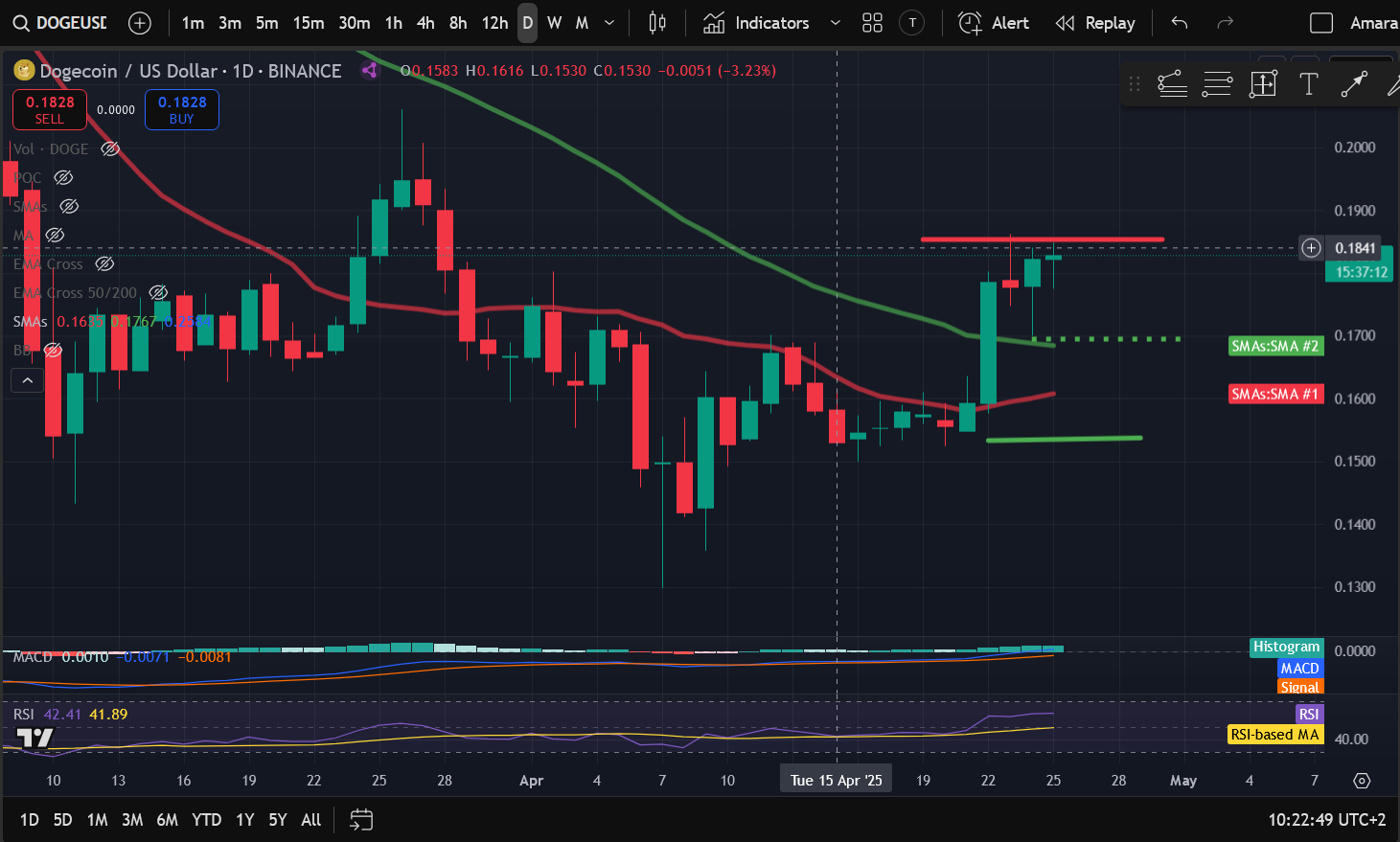Viewport: 1400px width, 842px height.
Task: Click the Undo arrow icon
Action: (x=1180, y=23)
